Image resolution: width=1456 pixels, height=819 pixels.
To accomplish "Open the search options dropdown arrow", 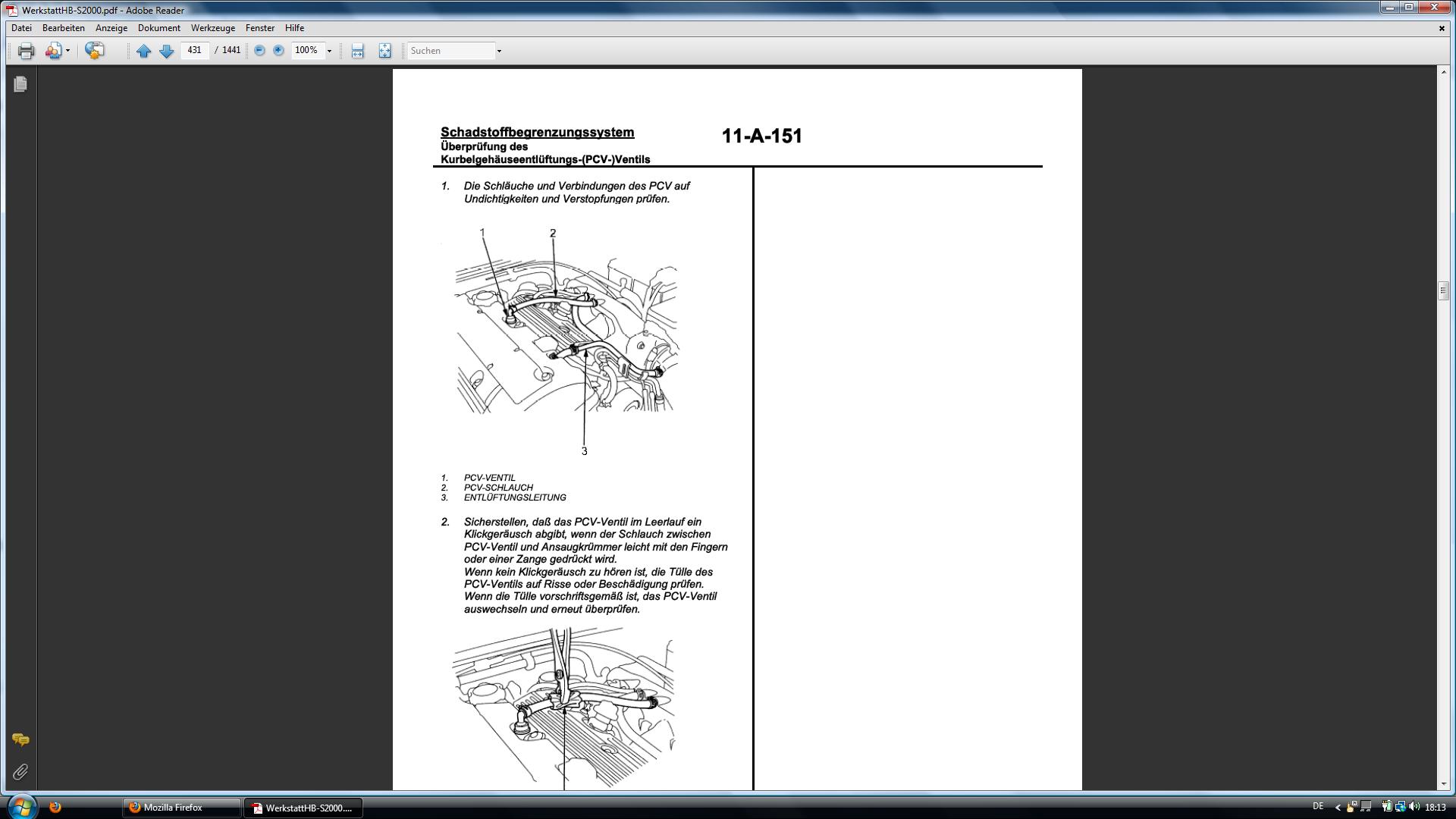I will pyautogui.click(x=499, y=51).
